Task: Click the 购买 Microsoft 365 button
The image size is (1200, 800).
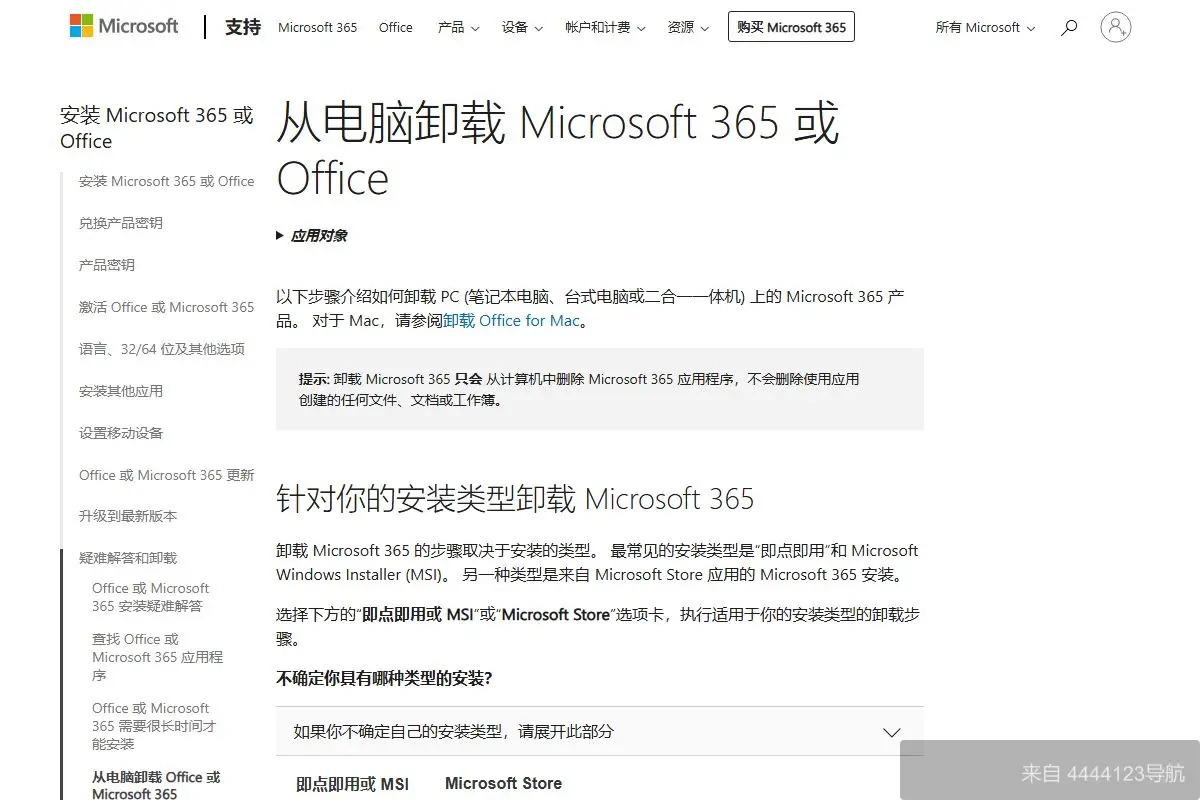Action: [x=791, y=27]
